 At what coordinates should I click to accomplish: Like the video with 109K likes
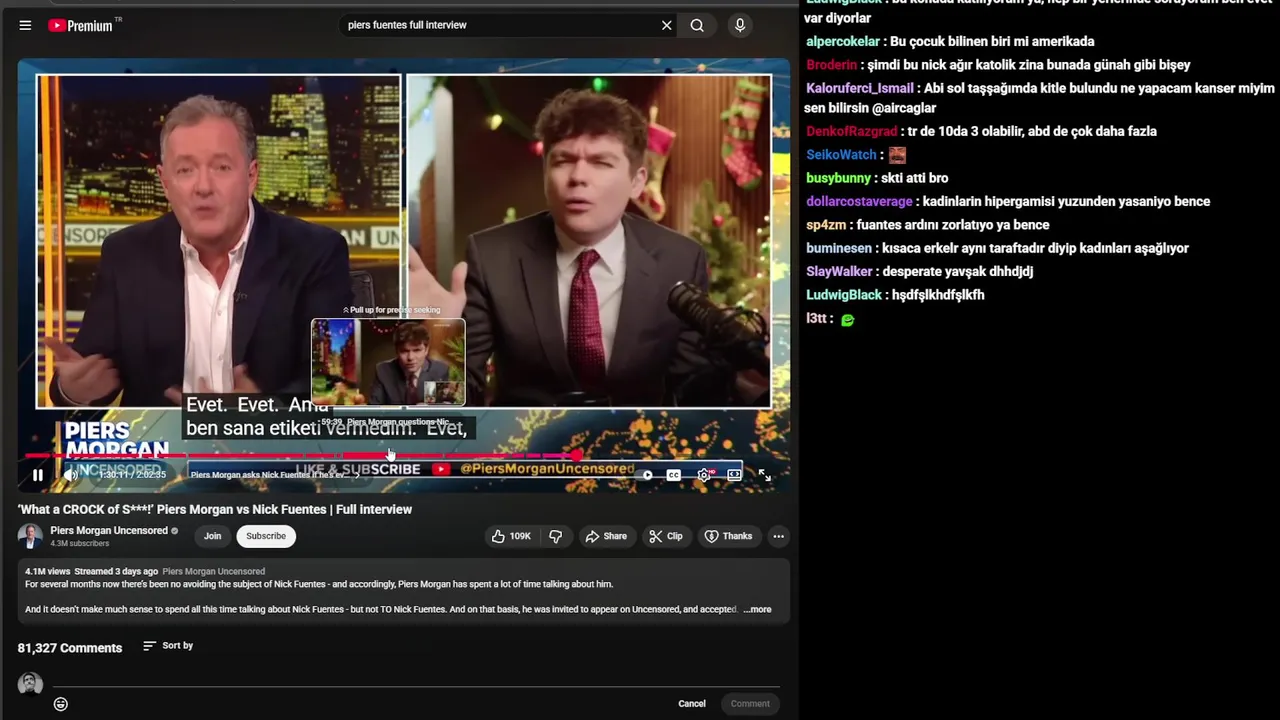point(511,536)
